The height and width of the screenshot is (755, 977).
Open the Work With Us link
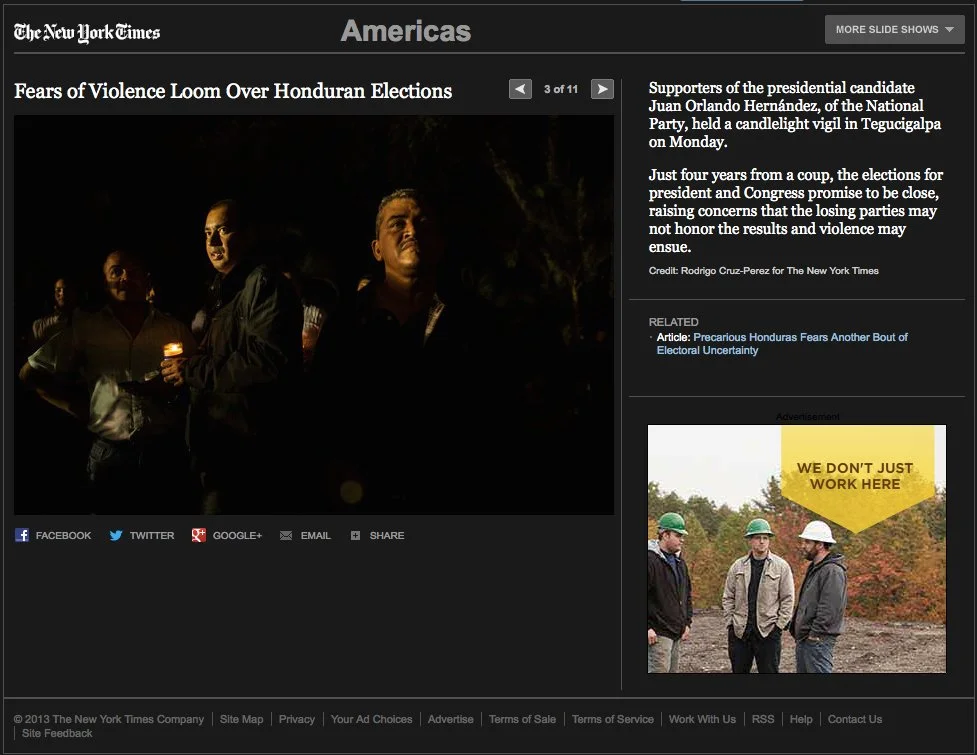click(x=702, y=719)
